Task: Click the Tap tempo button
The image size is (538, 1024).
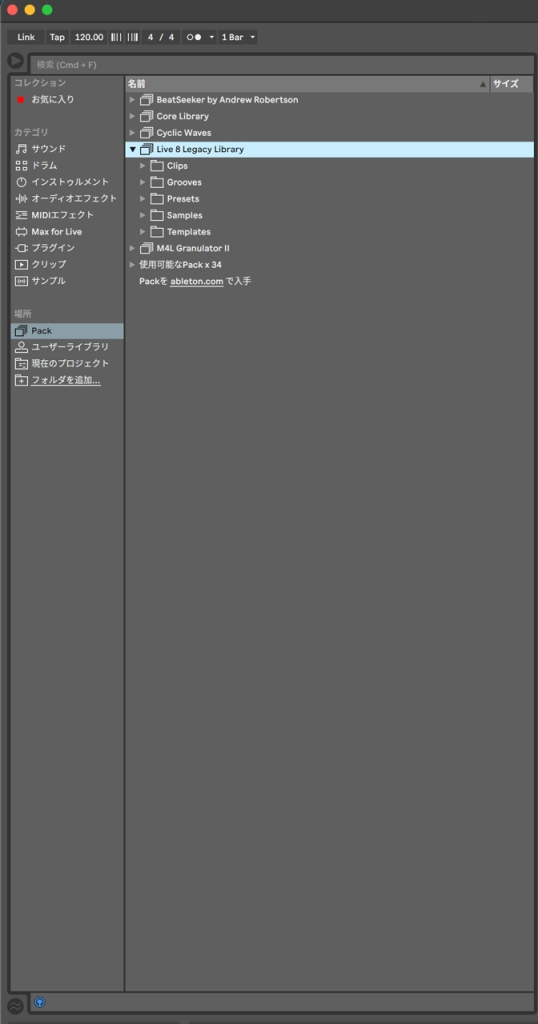Action: coord(57,37)
